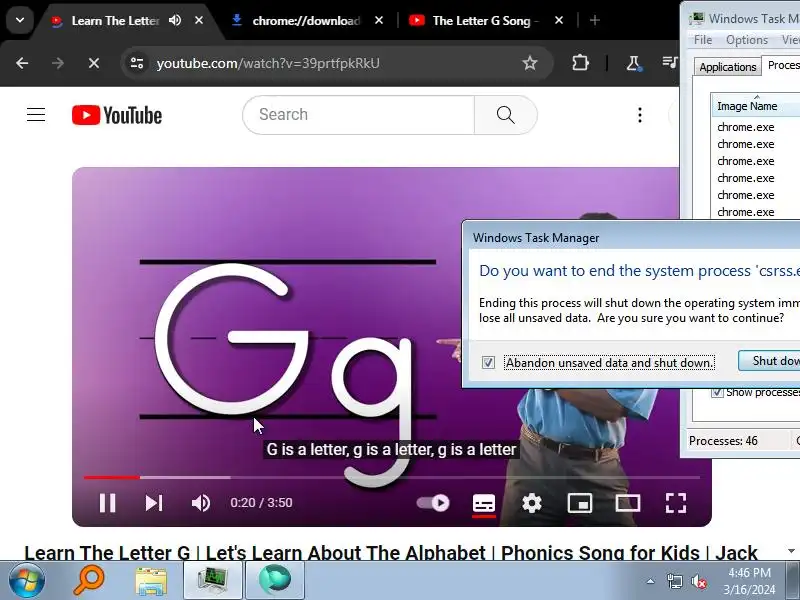The width and height of the screenshot is (800, 600).
Task: Enter full screen video mode
Action: click(676, 503)
